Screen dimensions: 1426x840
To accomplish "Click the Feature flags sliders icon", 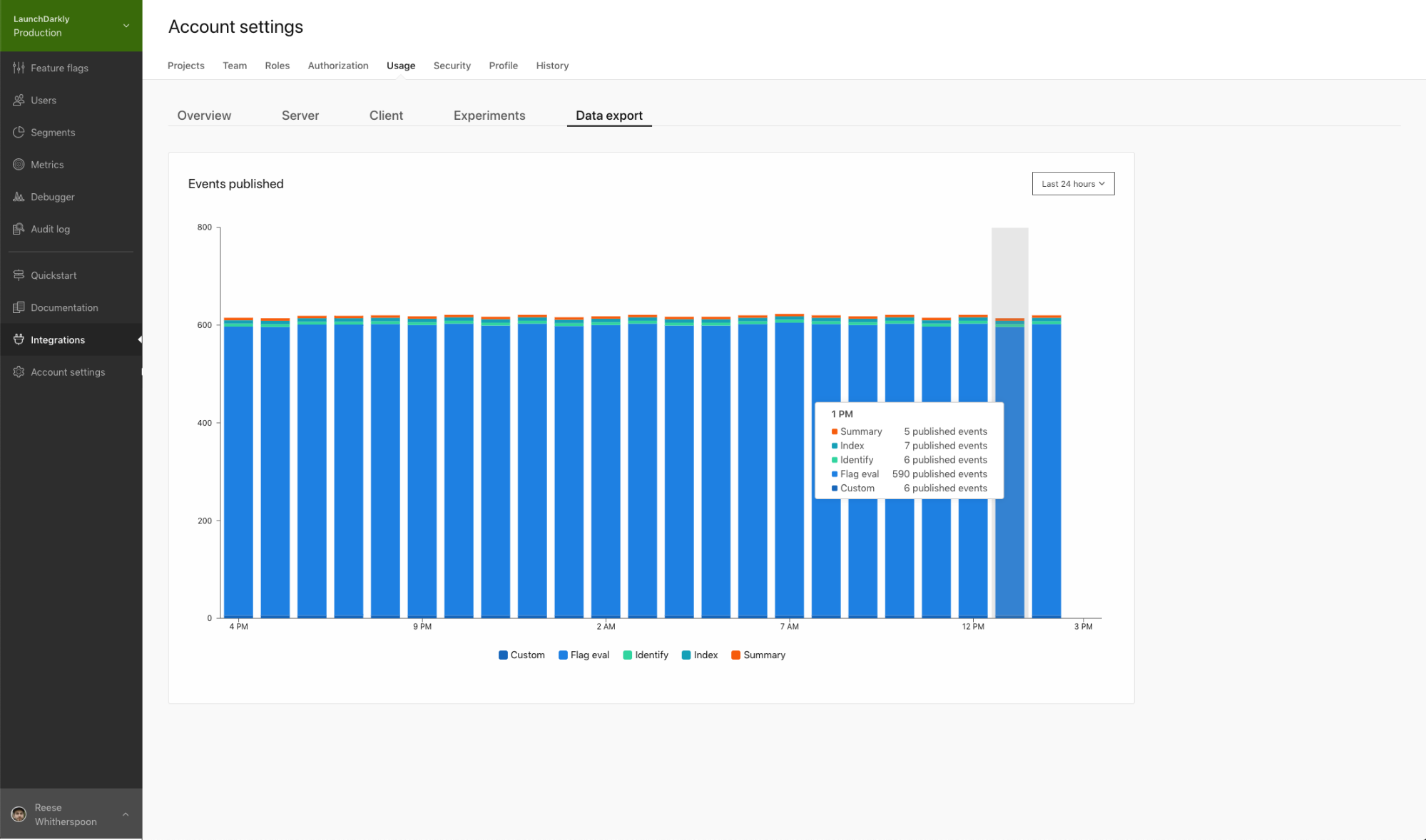I will (19, 68).
